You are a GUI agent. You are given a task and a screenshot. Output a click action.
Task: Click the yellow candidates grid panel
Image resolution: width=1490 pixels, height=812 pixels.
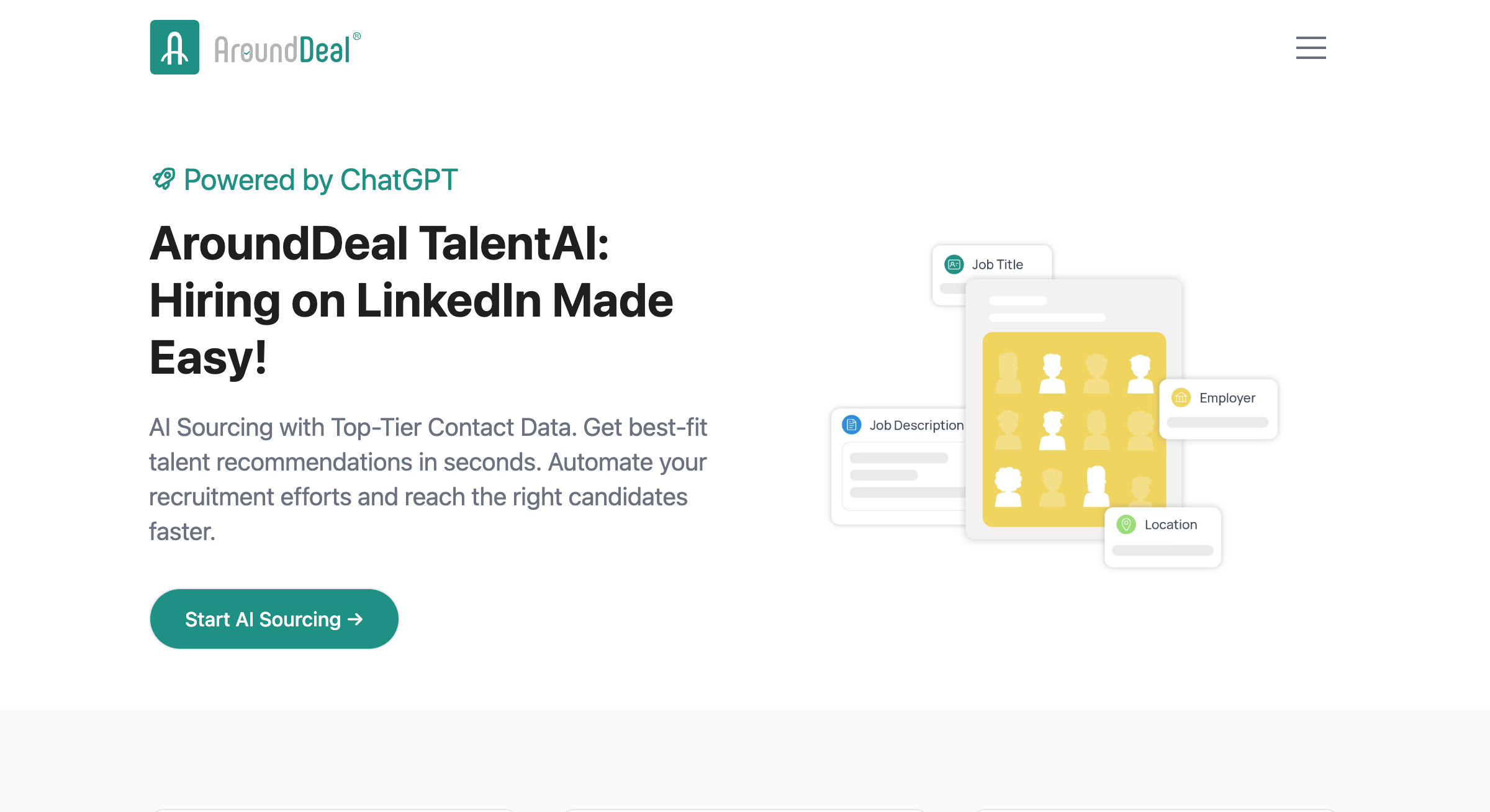pyautogui.click(x=1074, y=429)
